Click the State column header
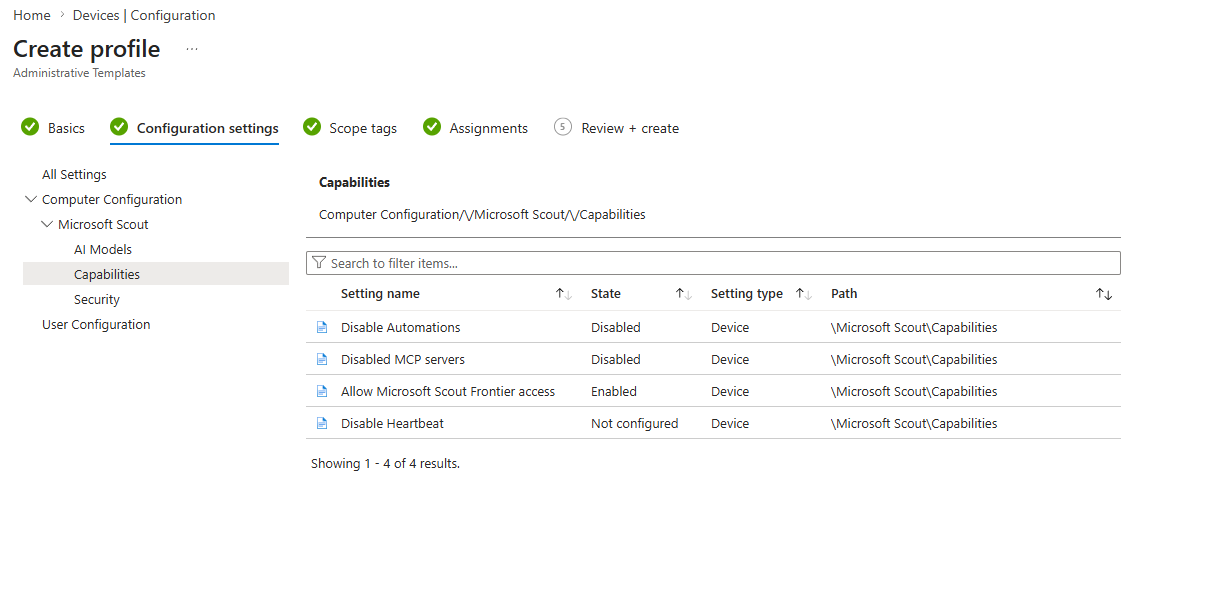 (x=606, y=294)
